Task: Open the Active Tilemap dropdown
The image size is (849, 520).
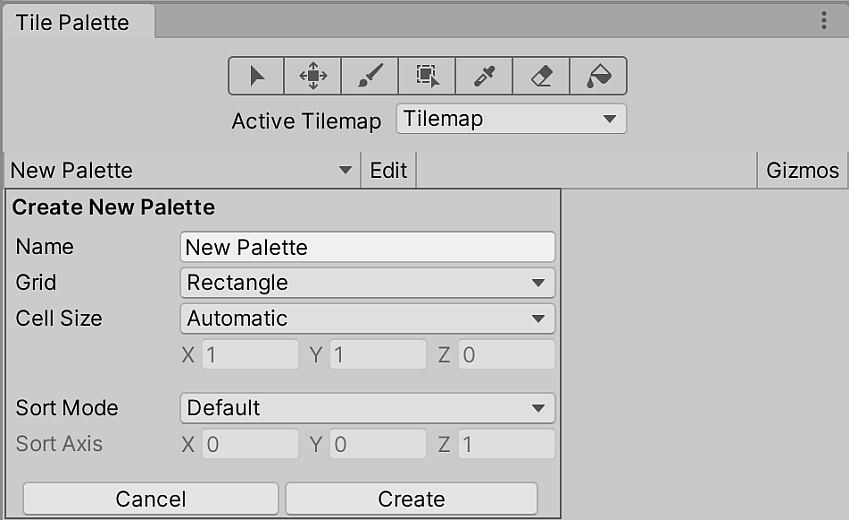Action: (511, 119)
